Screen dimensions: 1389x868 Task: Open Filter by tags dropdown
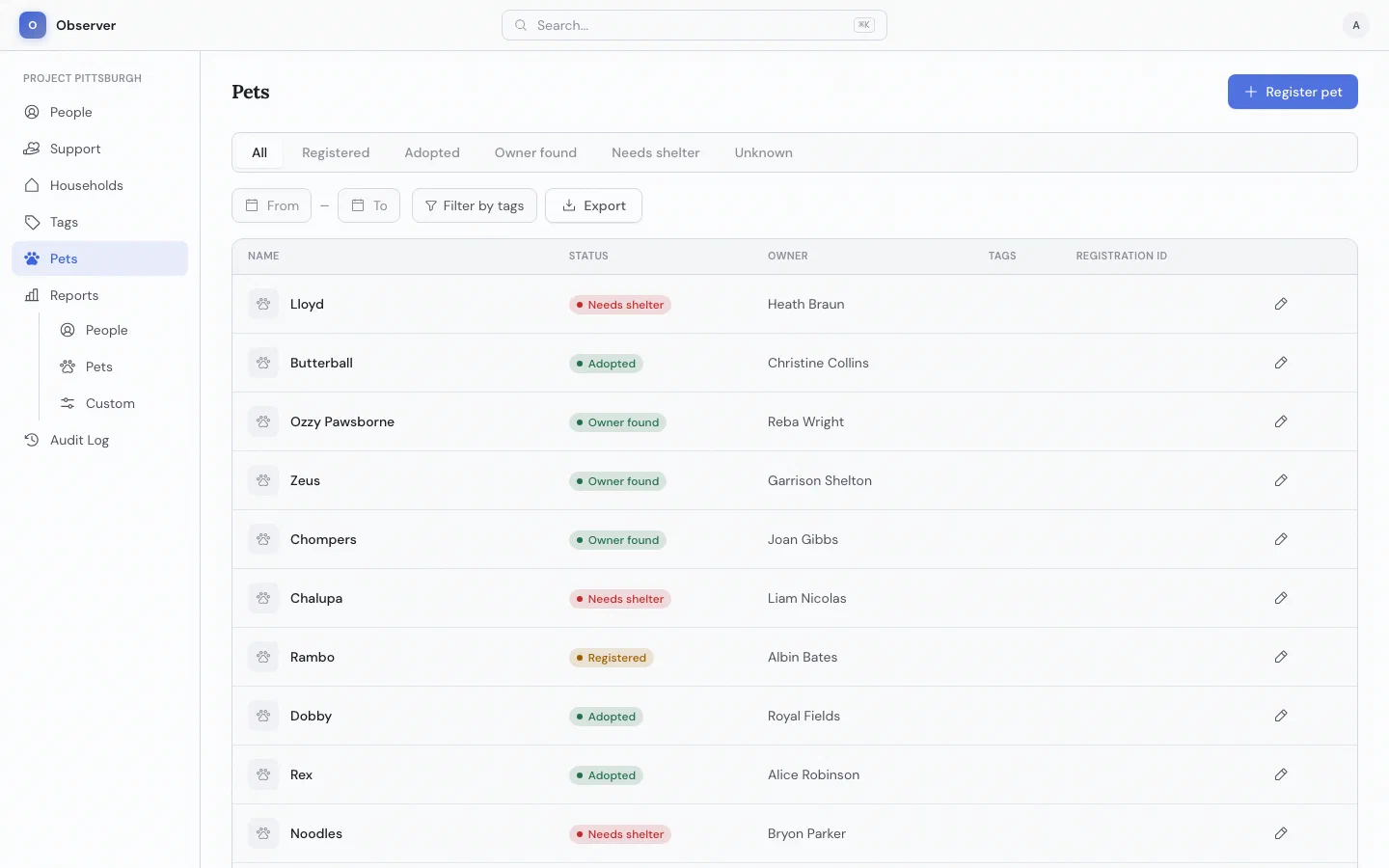[x=475, y=205]
